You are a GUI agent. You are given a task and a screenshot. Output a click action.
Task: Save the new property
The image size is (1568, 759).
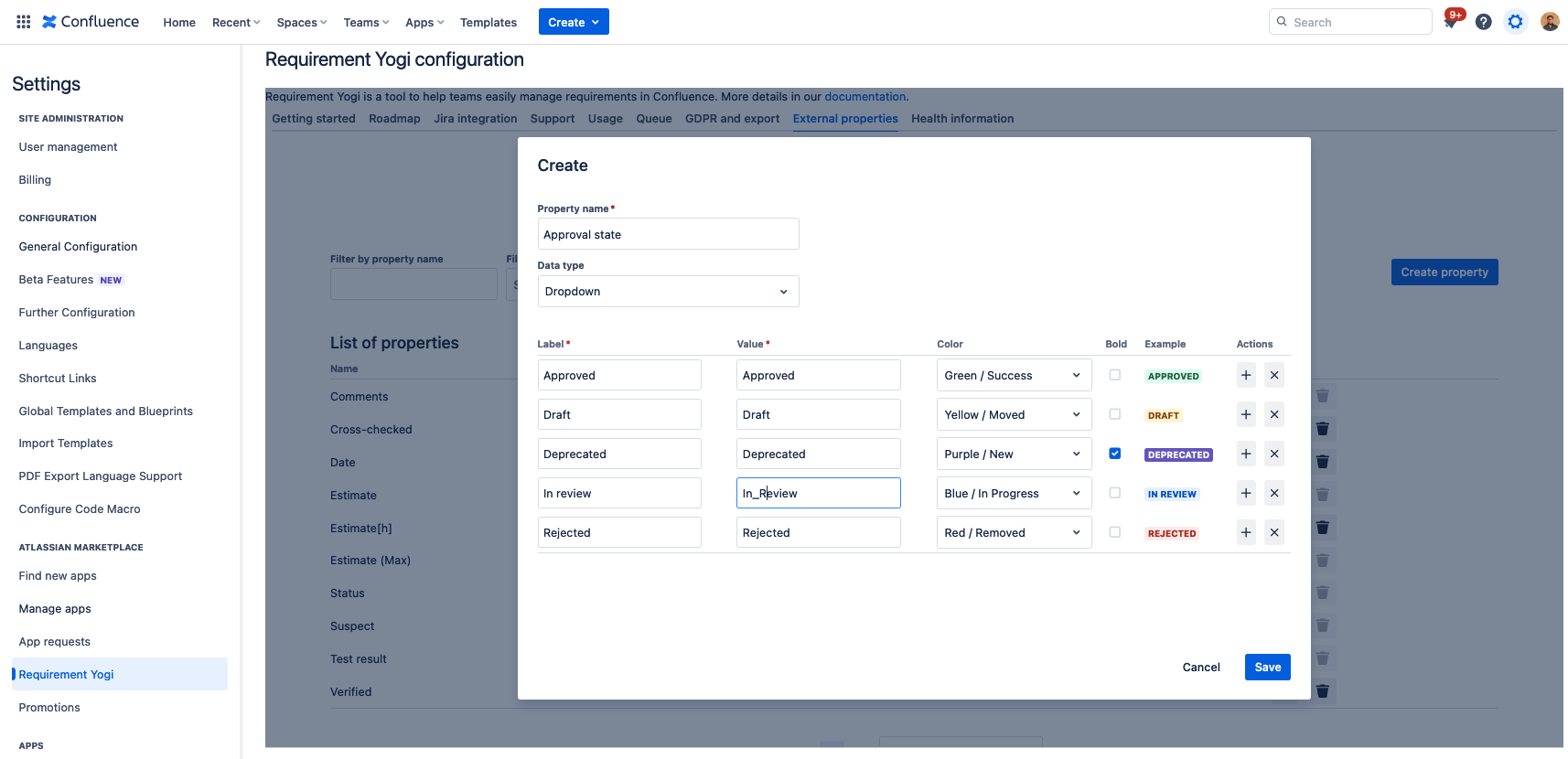(1267, 667)
